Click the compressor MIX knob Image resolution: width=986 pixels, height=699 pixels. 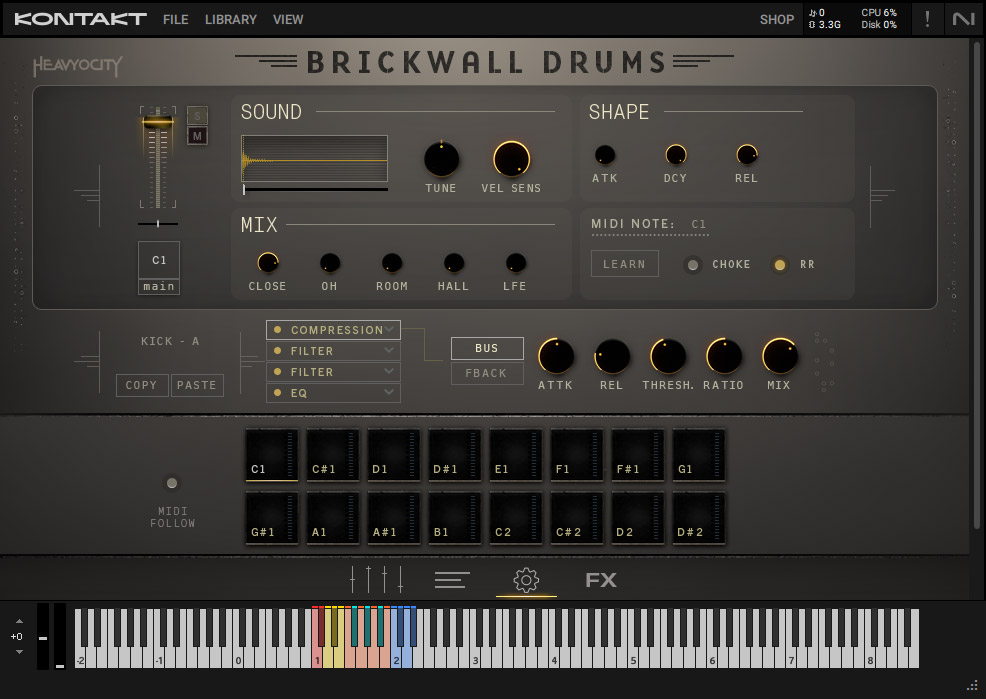click(x=780, y=356)
